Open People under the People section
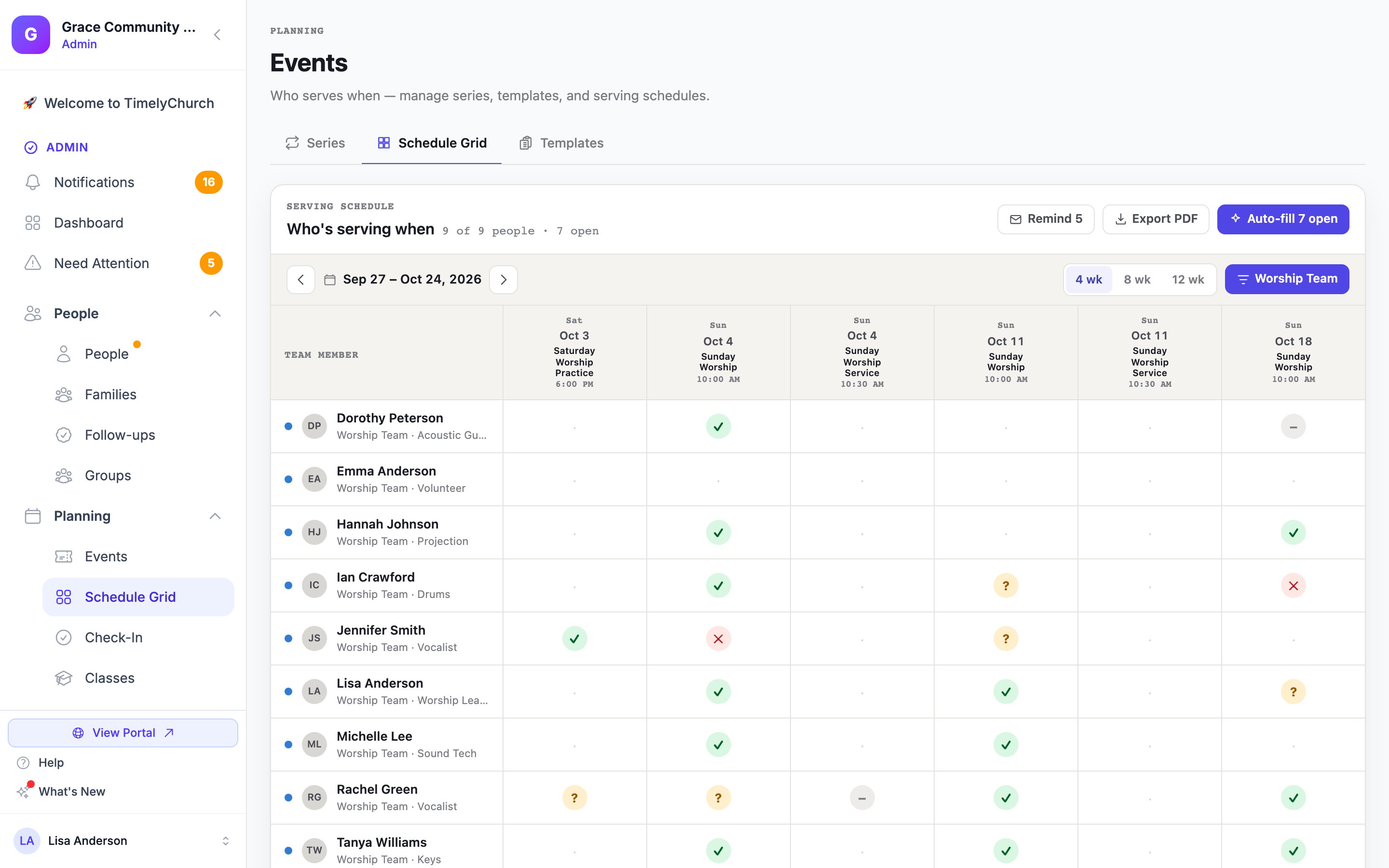 click(138, 354)
